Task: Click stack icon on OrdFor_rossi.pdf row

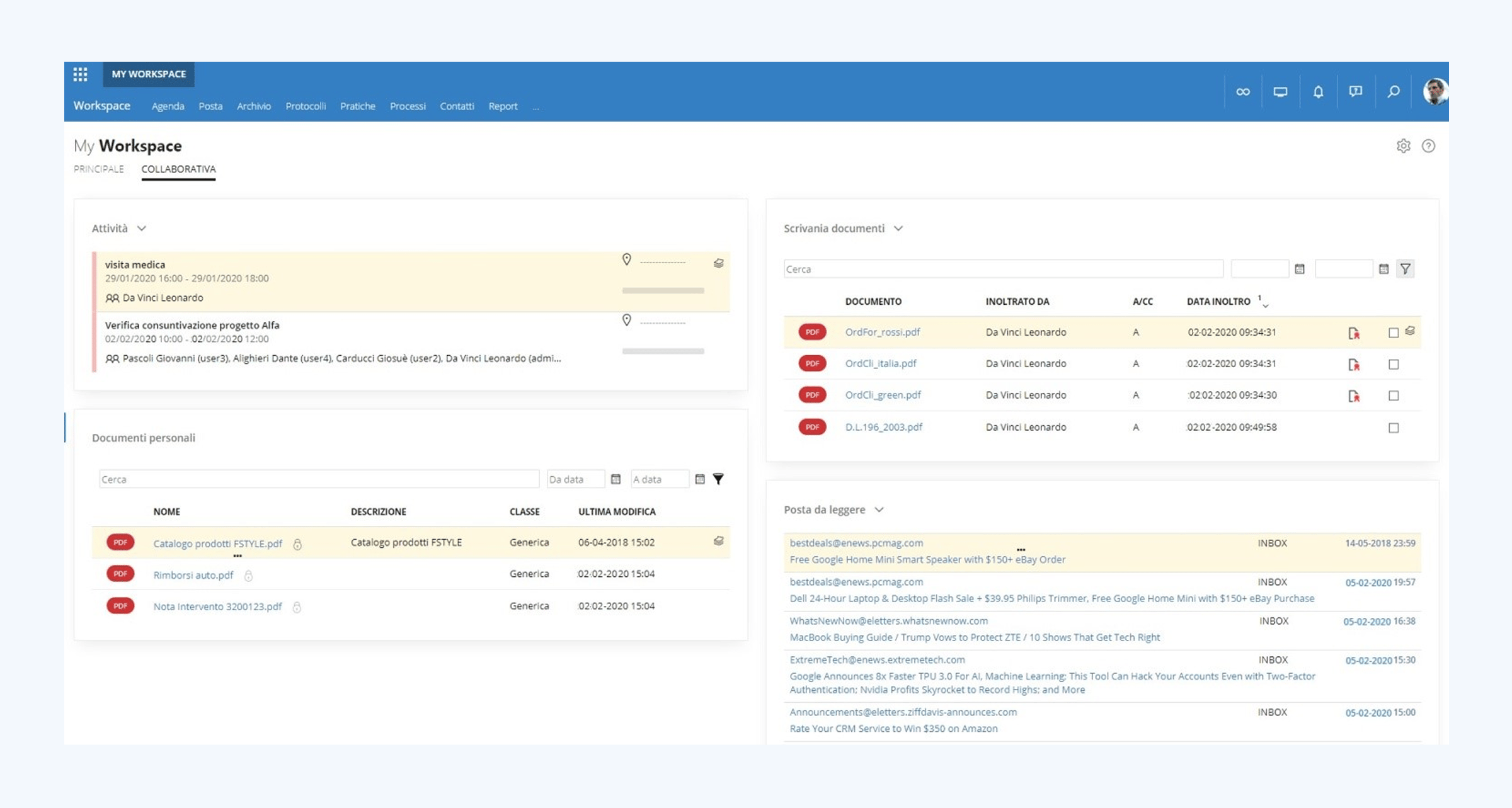Action: tap(1410, 331)
